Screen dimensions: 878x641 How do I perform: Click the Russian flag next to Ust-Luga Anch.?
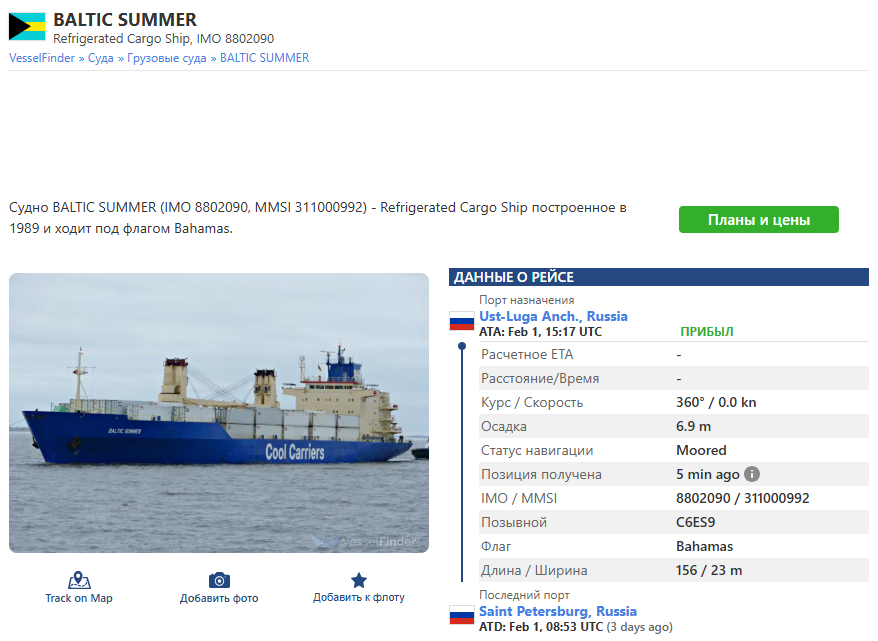coord(462,321)
